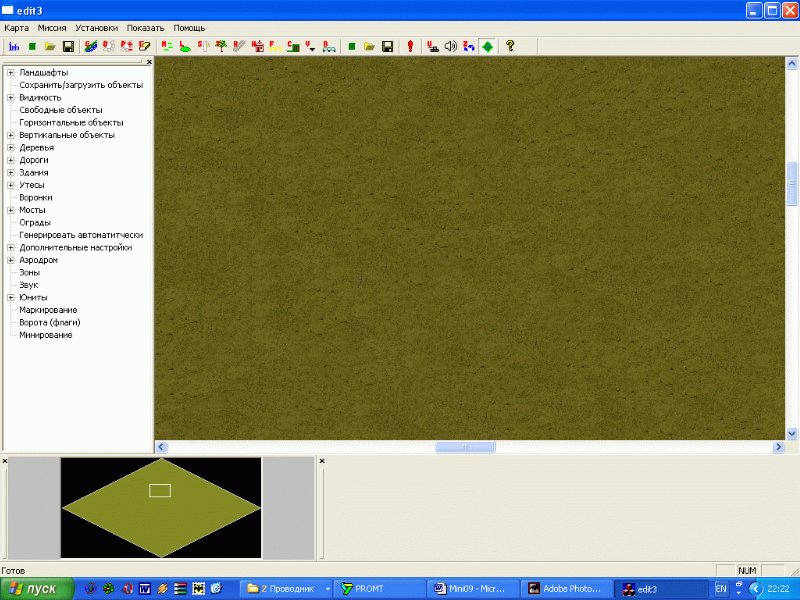
Task: Select the Воронки tree item
Action: pos(36,197)
